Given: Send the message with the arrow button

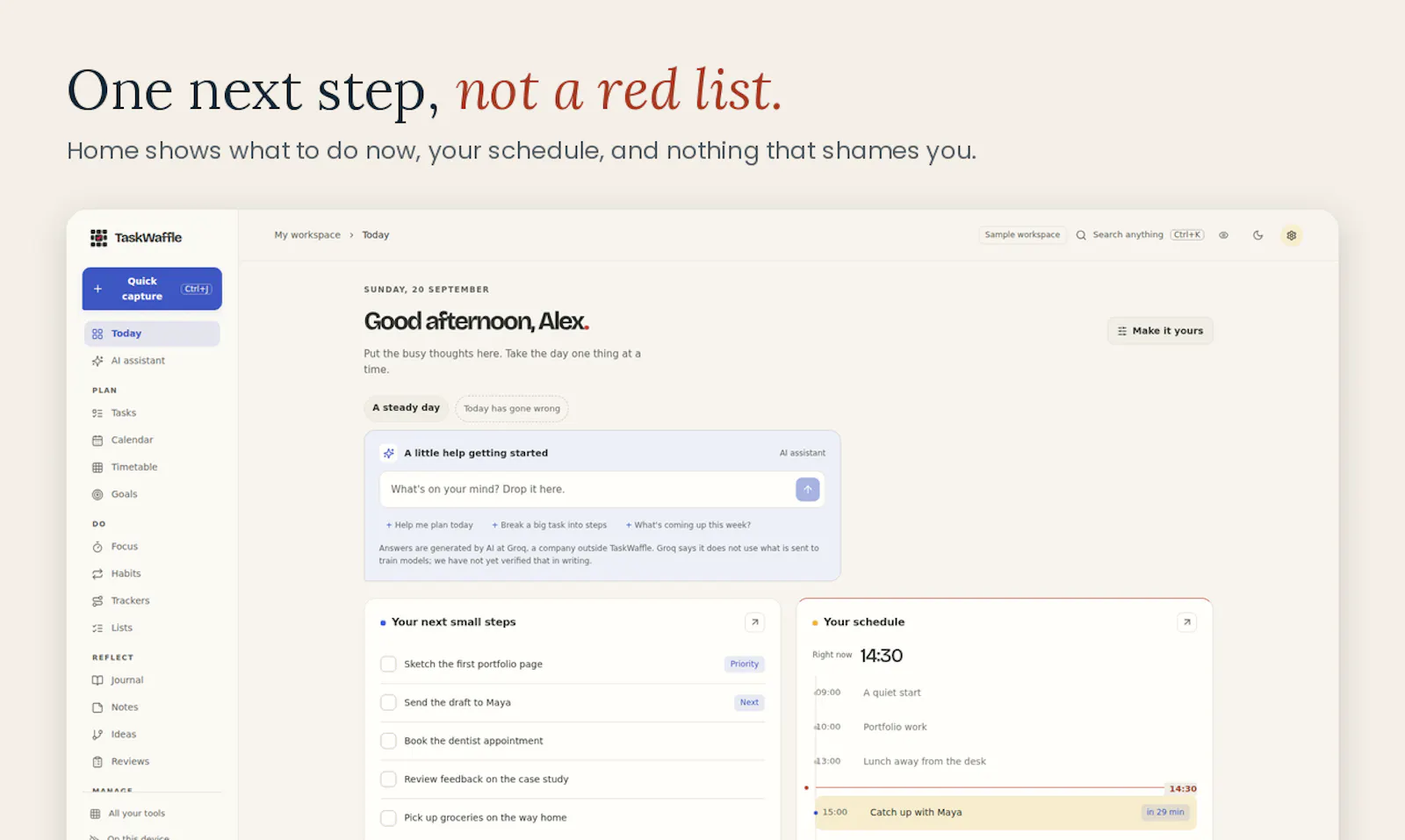Looking at the screenshot, I should [808, 490].
